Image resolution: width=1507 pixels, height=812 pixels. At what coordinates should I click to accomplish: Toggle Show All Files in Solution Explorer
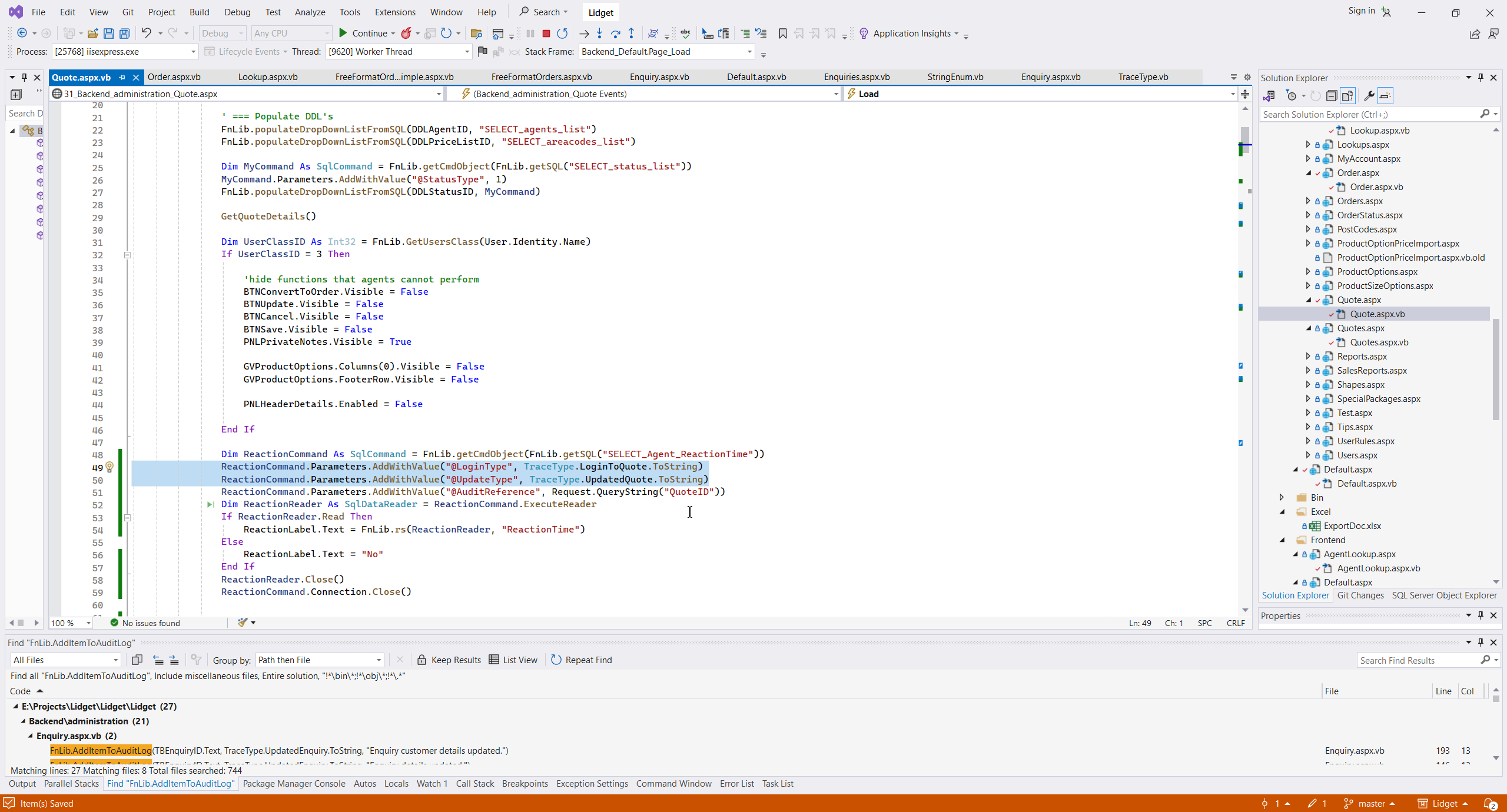(x=1347, y=96)
